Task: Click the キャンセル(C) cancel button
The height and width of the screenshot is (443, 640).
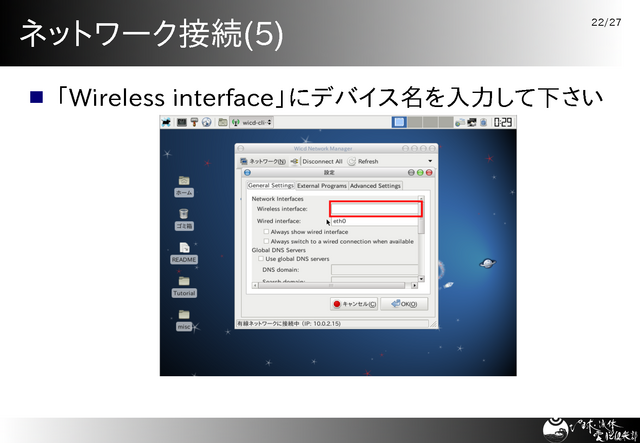Action: (x=354, y=304)
